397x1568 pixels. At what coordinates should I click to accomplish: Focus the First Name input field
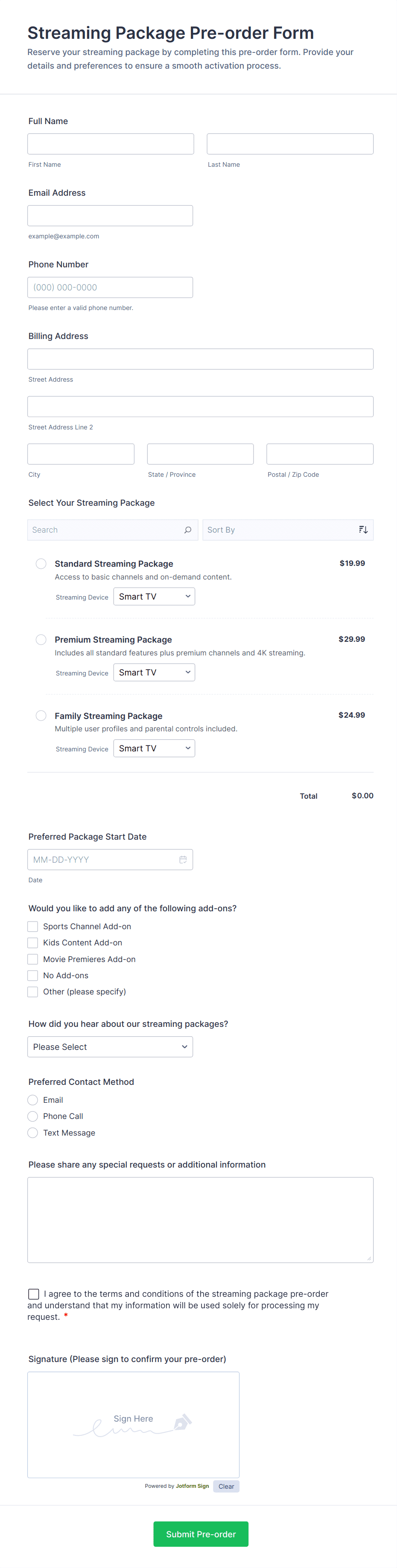[111, 144]
